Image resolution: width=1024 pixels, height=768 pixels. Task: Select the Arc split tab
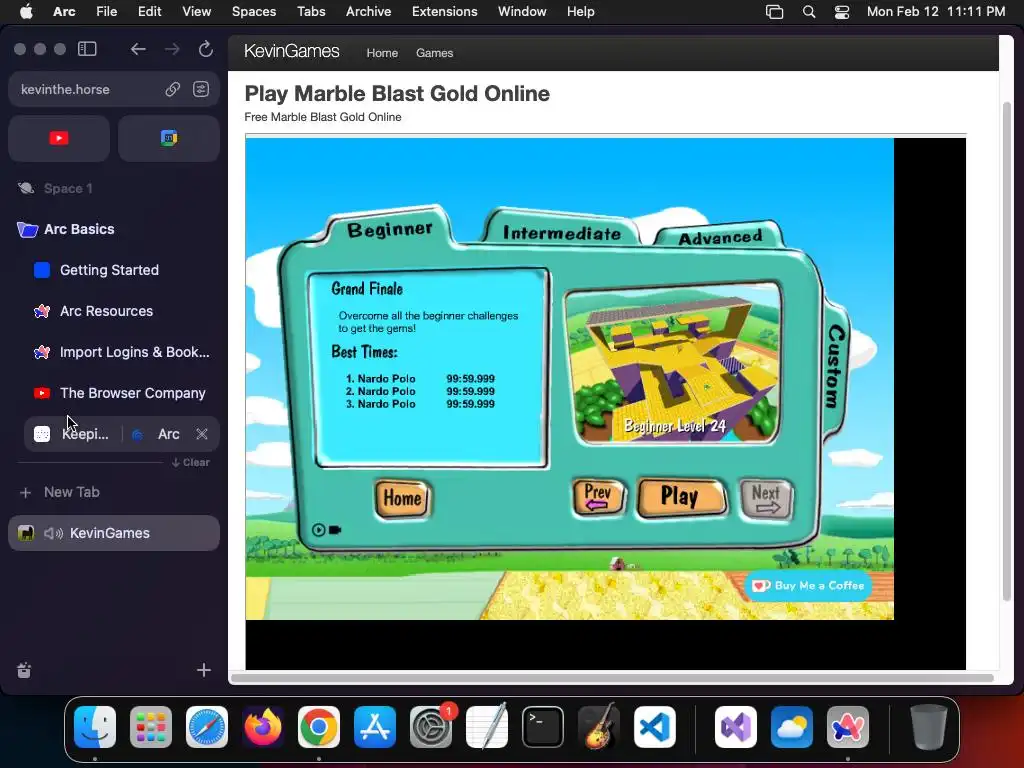pyautogui.click(x=157, y=434)
